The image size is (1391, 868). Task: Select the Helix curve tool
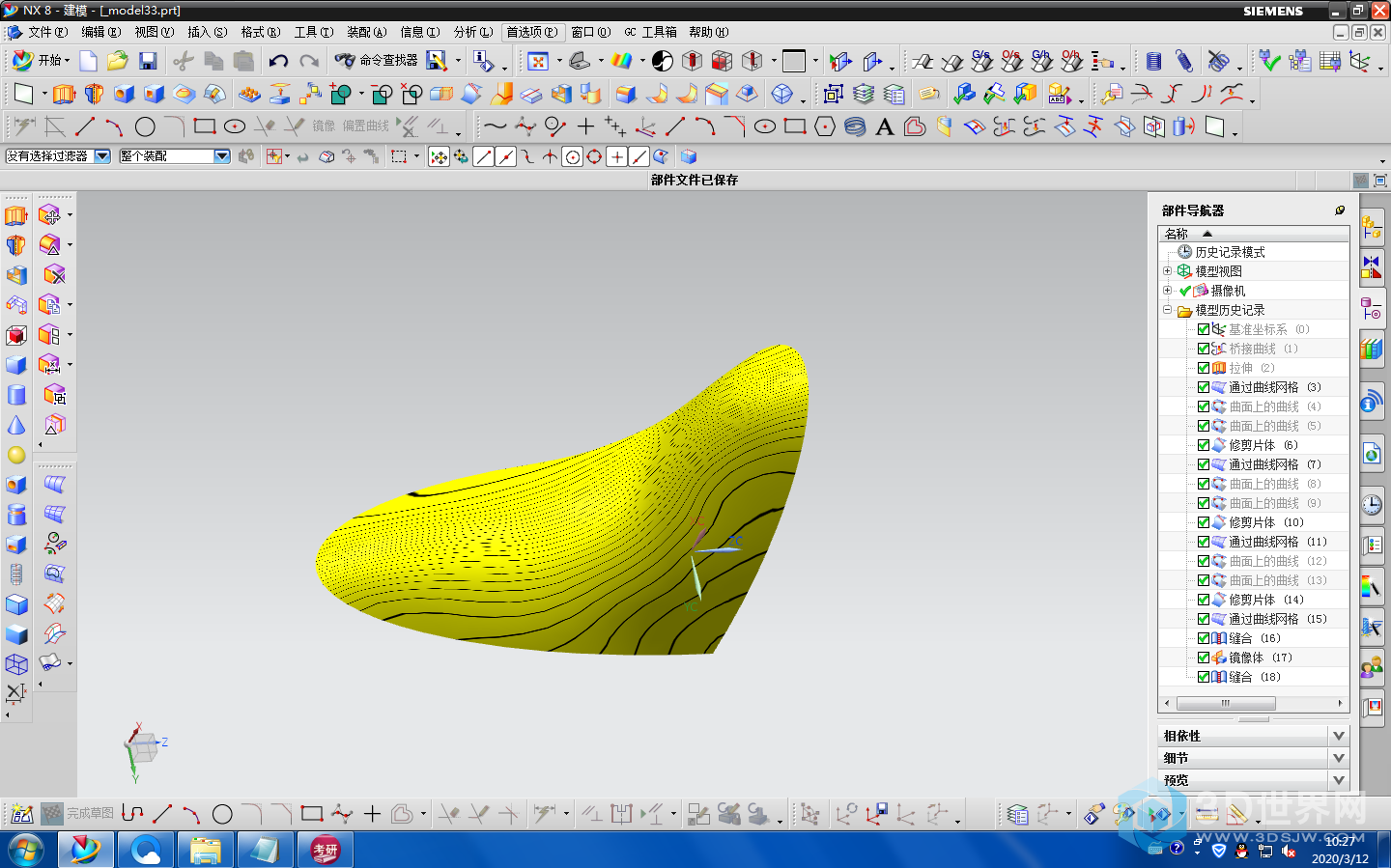click(855, 126)
